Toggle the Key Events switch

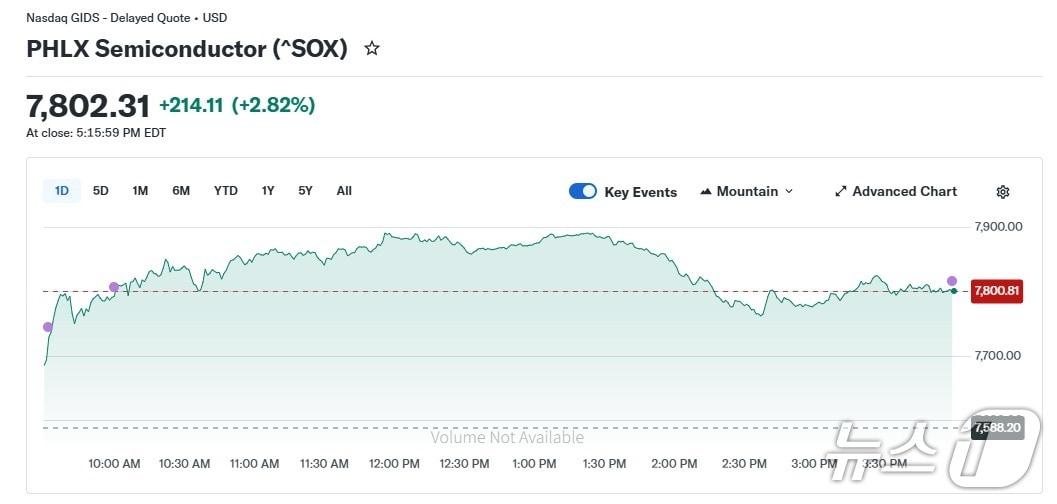click(x=583, y=191)
